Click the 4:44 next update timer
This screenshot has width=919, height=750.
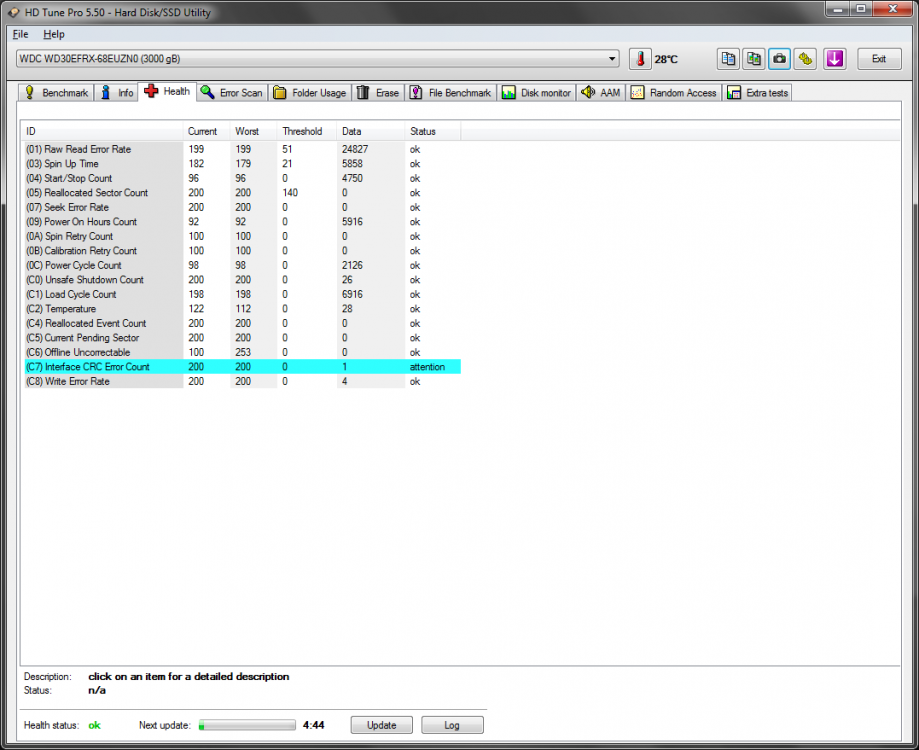coord(314,725)
